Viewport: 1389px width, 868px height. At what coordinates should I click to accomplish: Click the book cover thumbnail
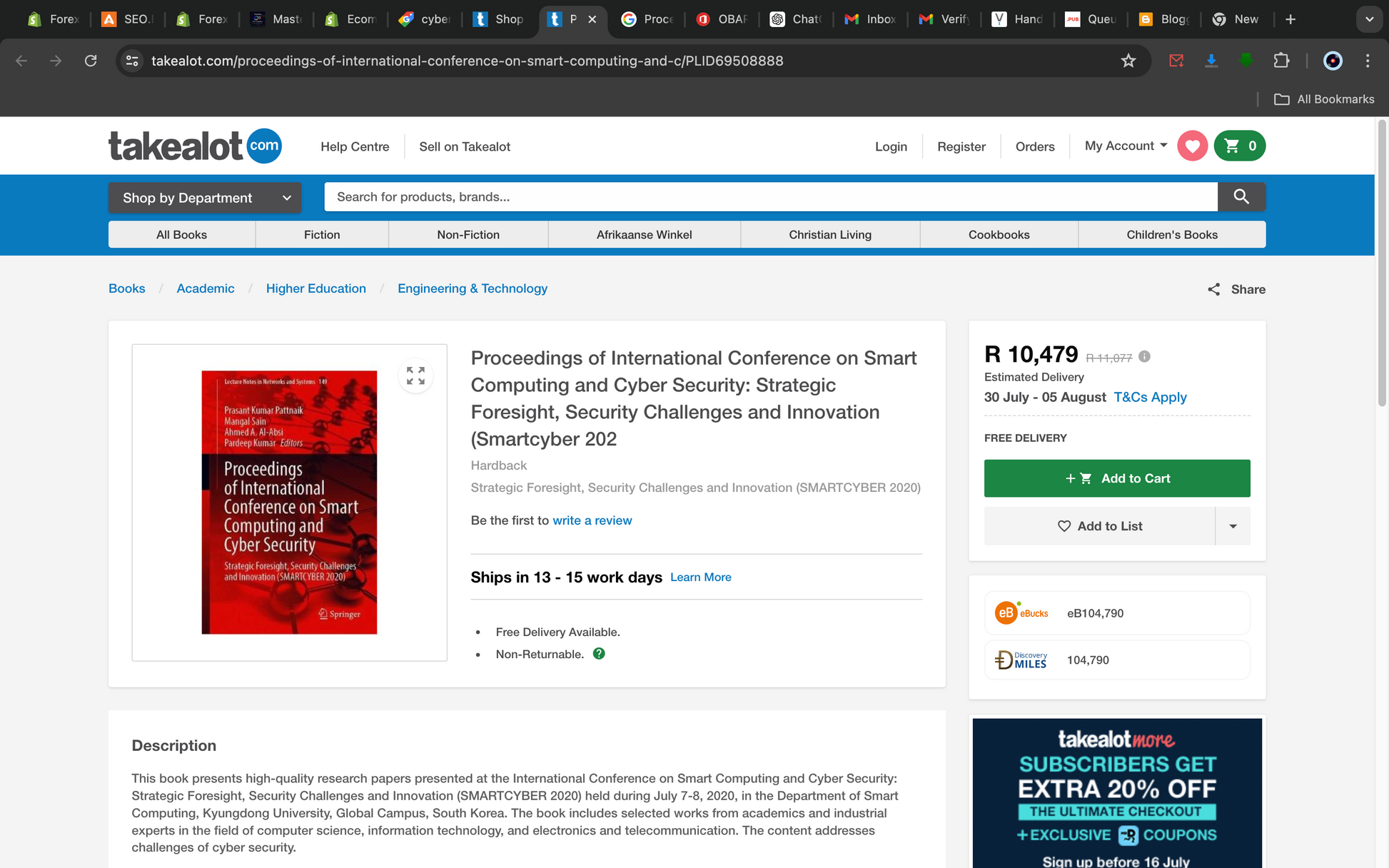pos(289,502)
